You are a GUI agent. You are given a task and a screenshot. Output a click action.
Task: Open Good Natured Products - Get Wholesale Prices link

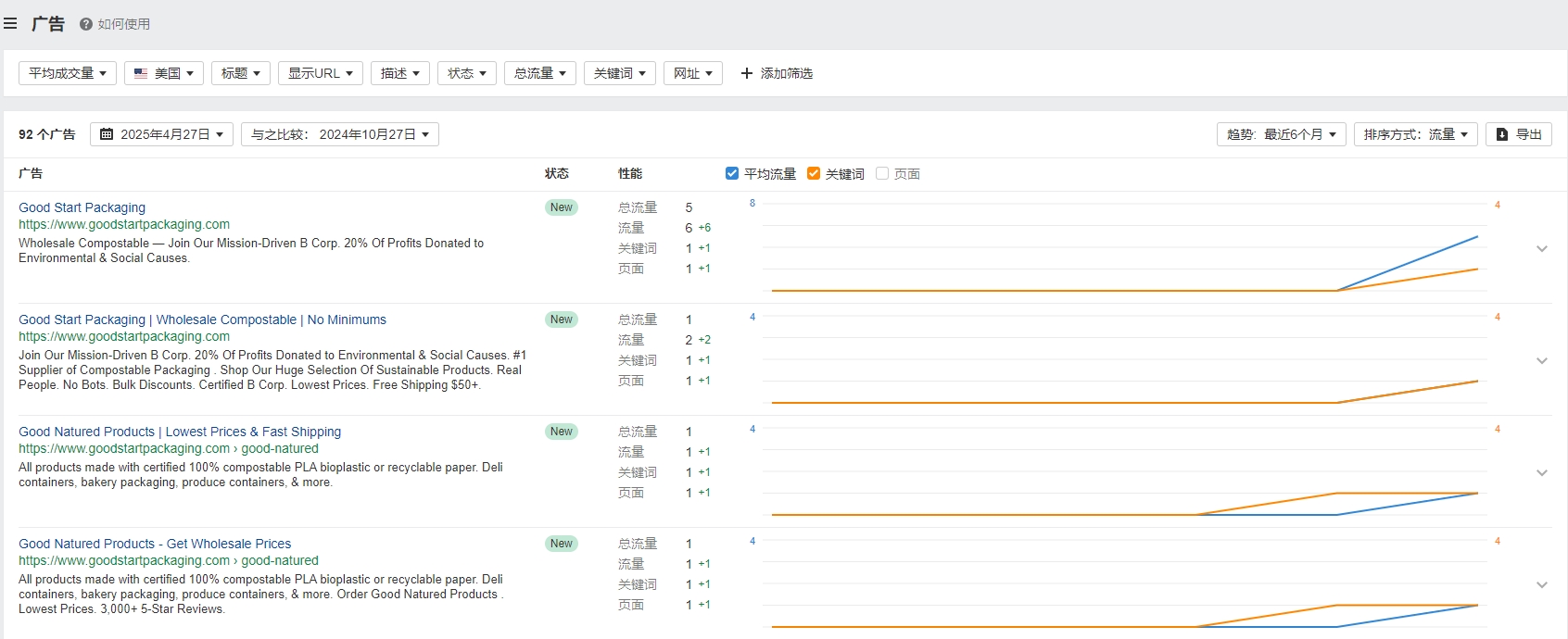155,544
